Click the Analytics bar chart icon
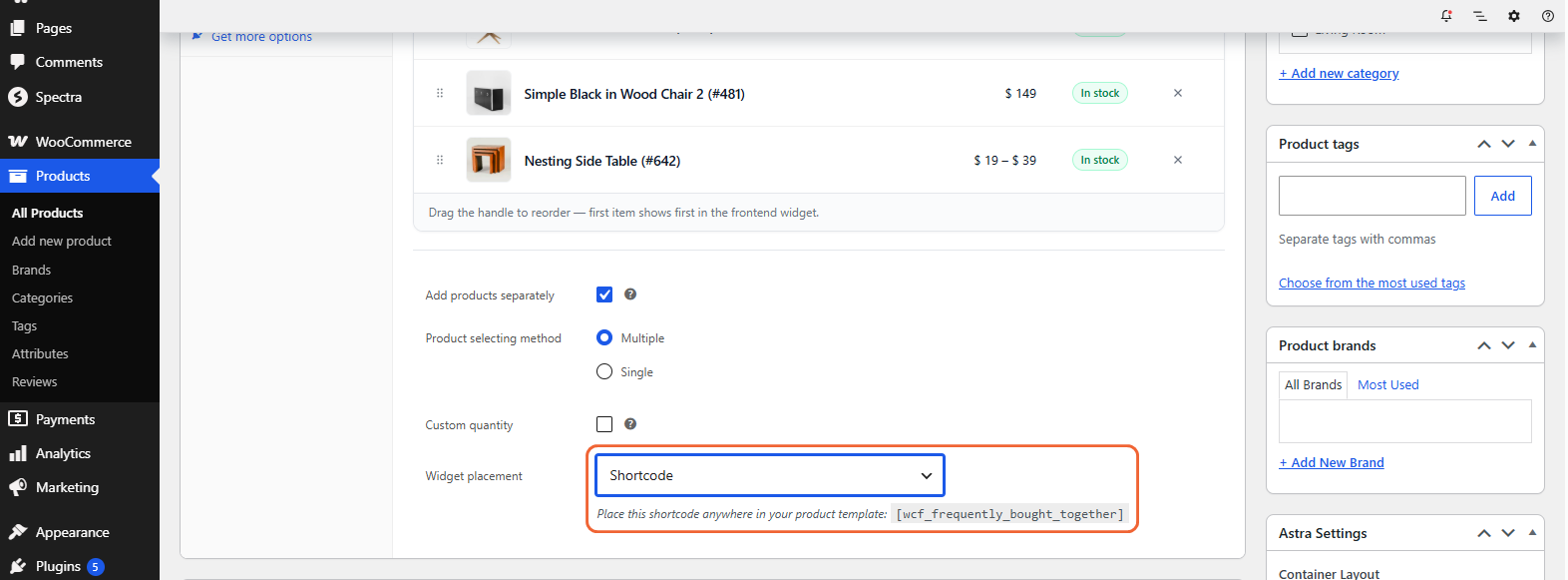This screenshot has height=580, width=1568. click(18, 453)
